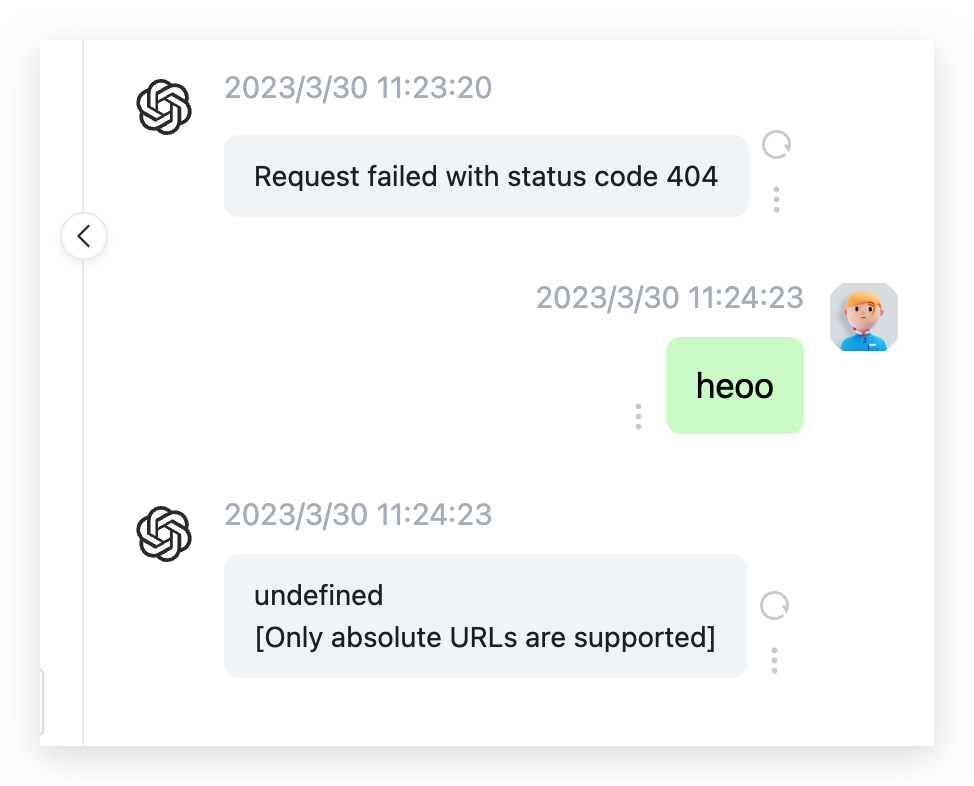Click the user profile avatar beside the 11:24:23 timestamp
974x786 pixels.
click(x=862, y=317)
